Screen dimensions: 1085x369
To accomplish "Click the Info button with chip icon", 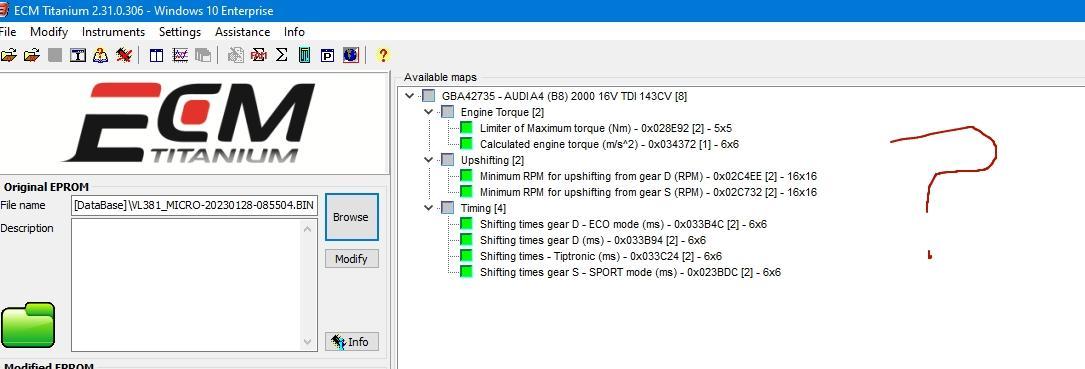I will point(352,342).
